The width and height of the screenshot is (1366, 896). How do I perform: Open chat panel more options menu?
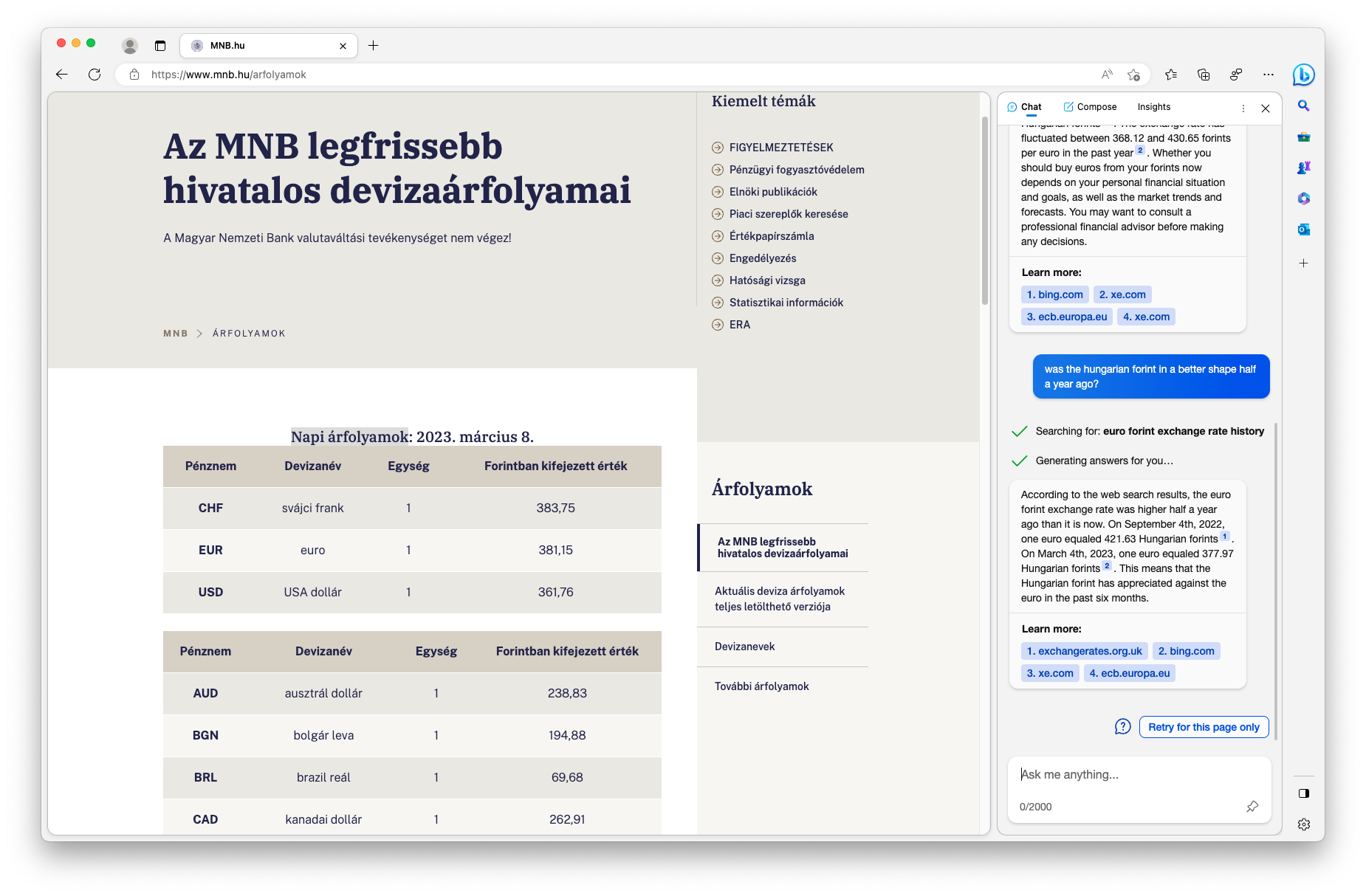1243,108
